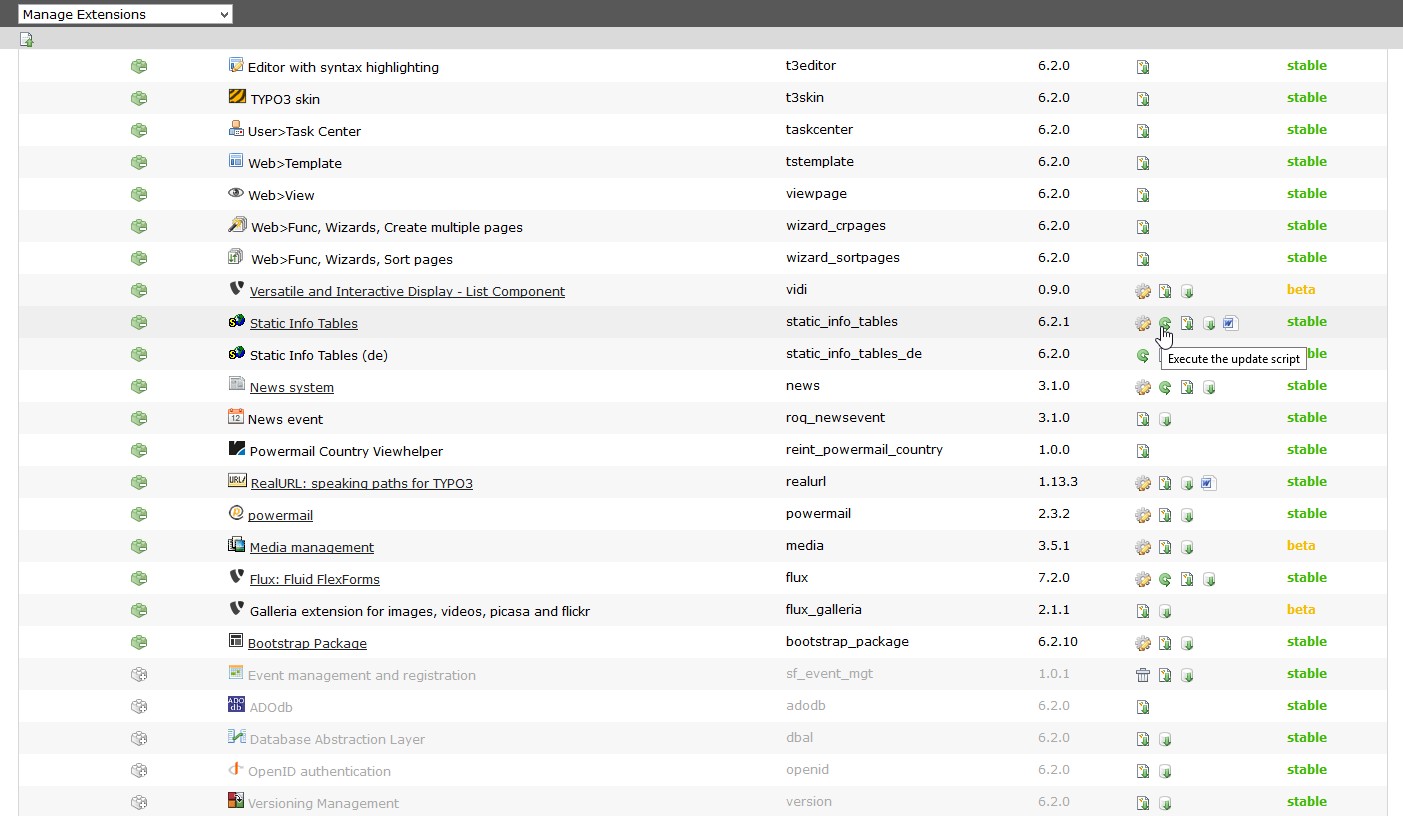The height and width of the screenshot is (816, 1403).
Task: Deactivate the TYPO3 skin extension
Action: tap(139, 99)
